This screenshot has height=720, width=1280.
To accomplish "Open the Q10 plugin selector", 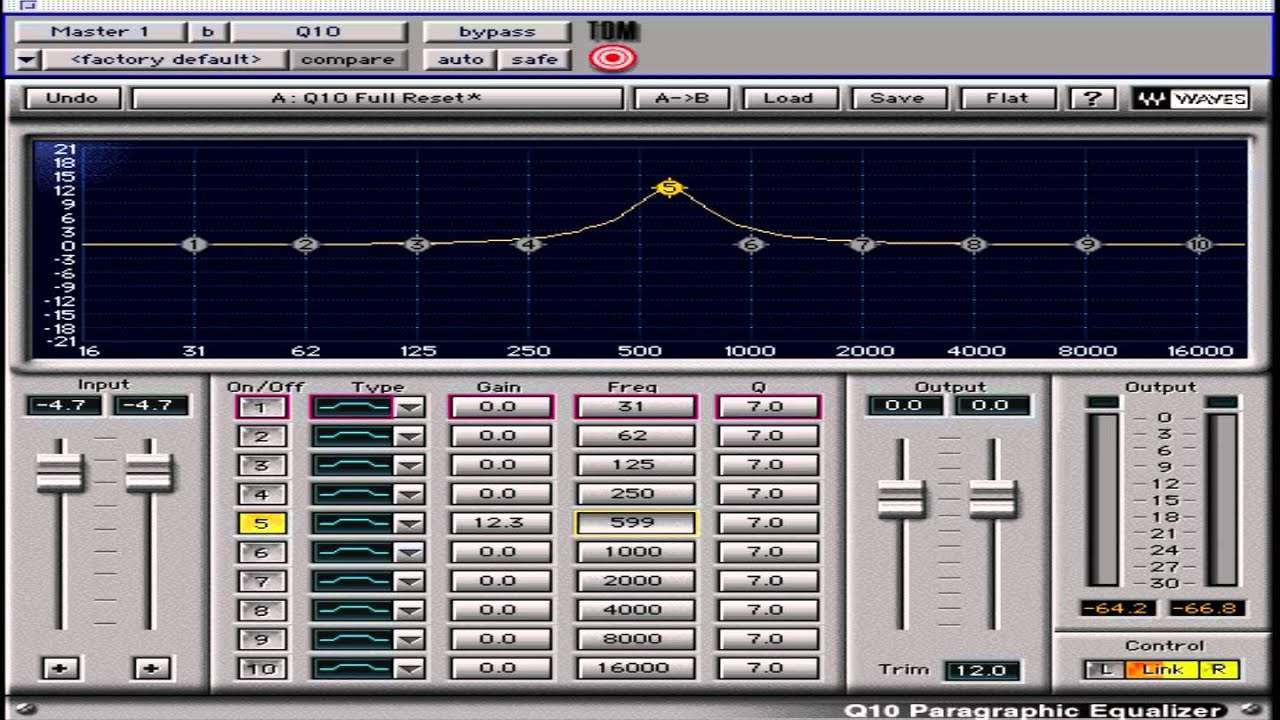I will [318, 32].
